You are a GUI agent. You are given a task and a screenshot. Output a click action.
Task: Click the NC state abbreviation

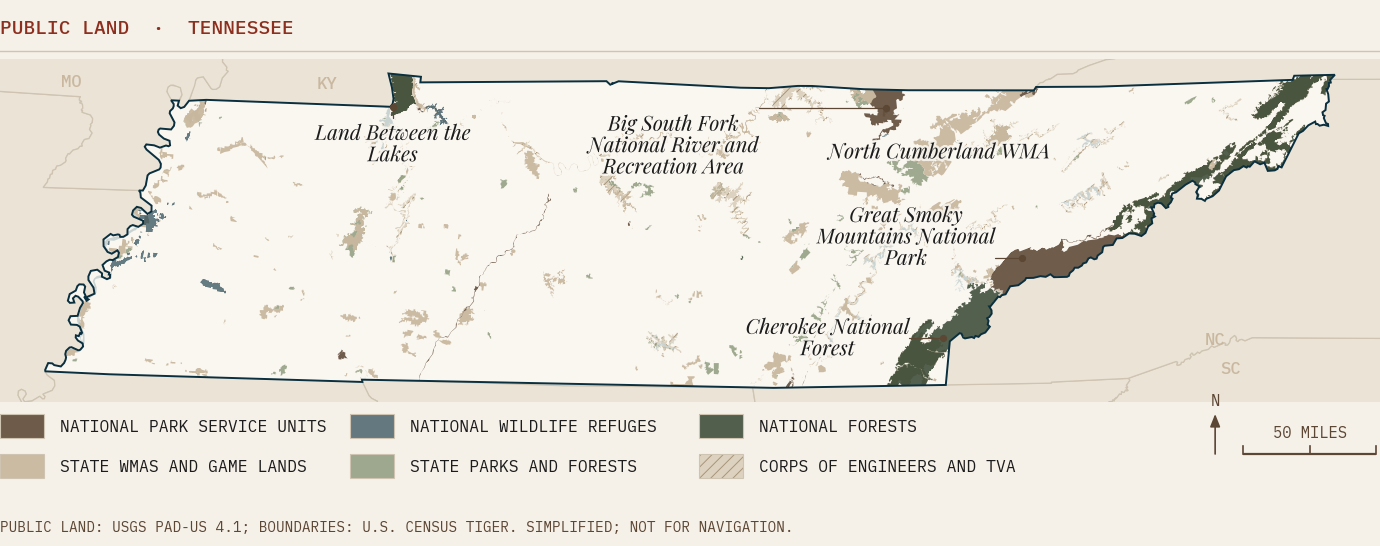coord(1214,340)
